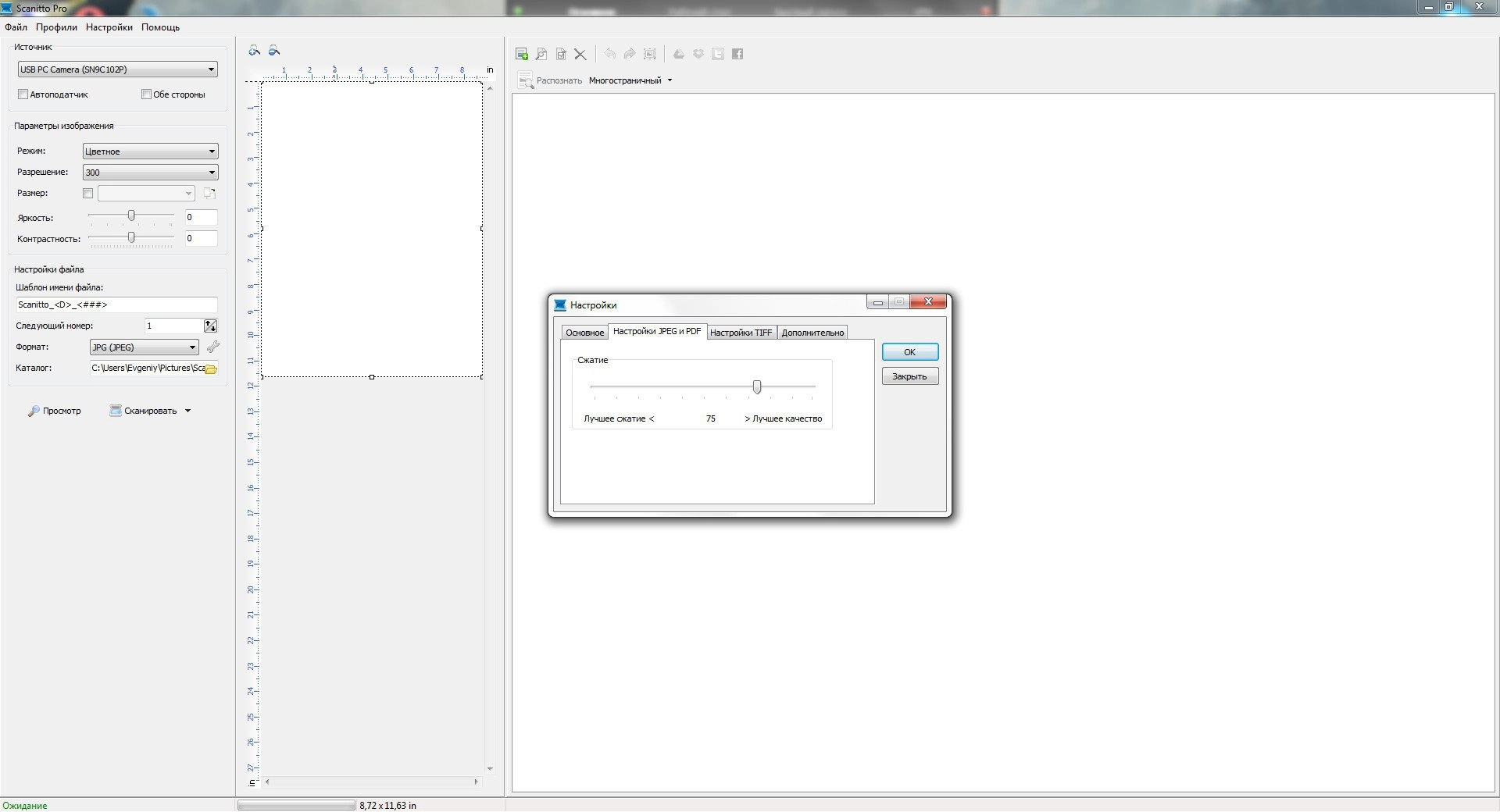Open the Разрешение resolution dropdown

tap(150, 173)
